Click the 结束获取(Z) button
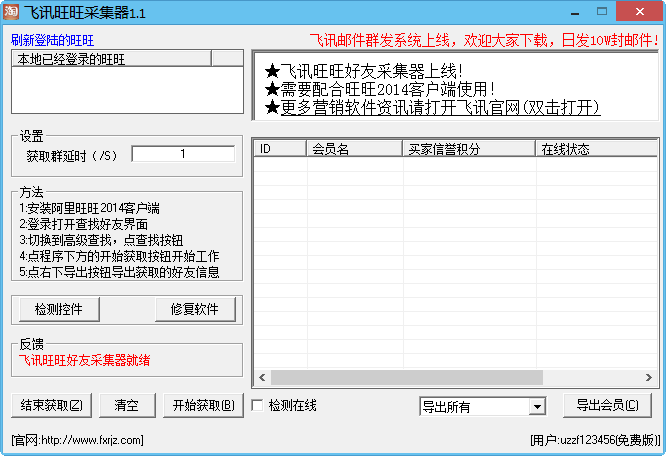The image size is (666, 456). (x=51, y=405)
